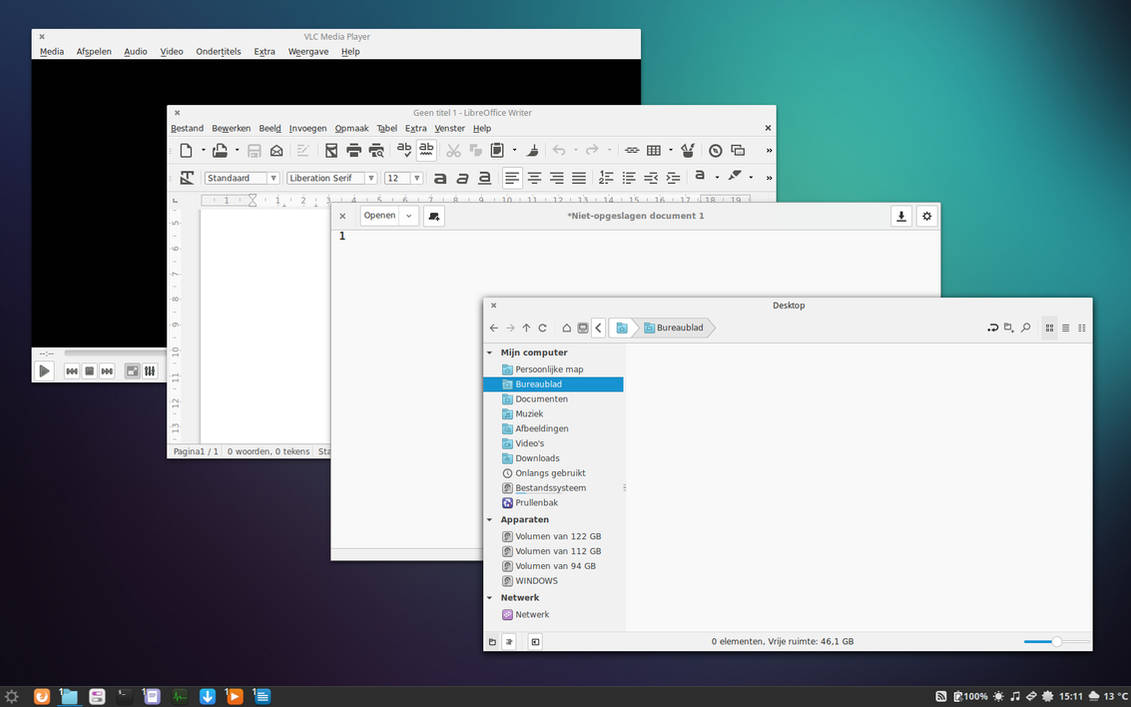
Task: Click the Bulleted list icon in Writer
Action: [629, 177]
